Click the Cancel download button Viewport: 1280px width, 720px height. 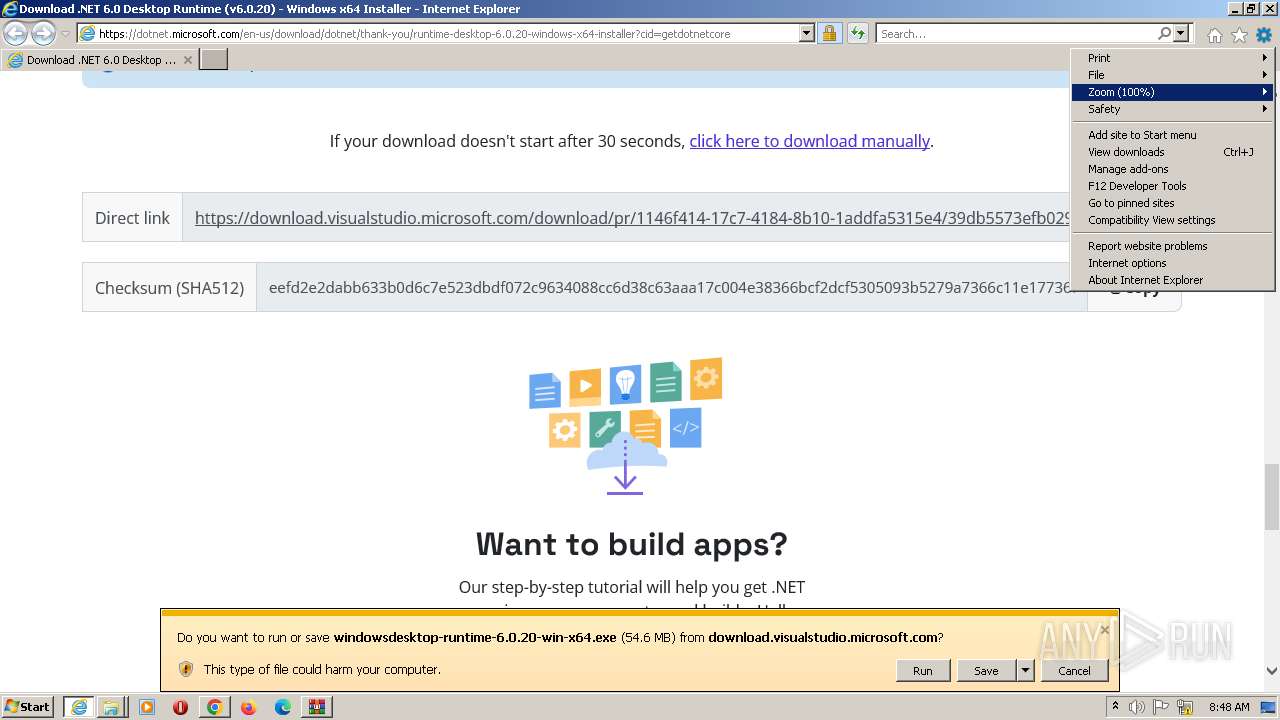[1074, 671]
